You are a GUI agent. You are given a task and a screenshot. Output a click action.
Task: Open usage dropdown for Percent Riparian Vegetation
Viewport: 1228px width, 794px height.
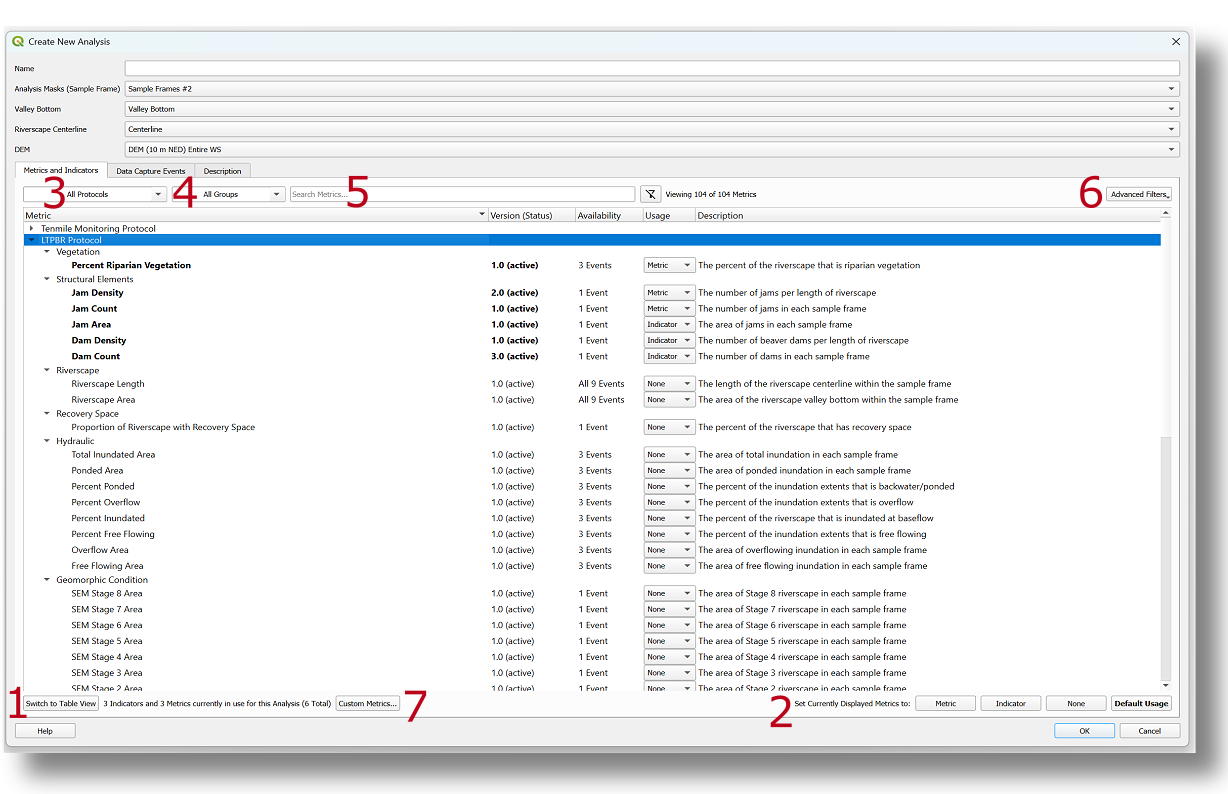click(669, 265)
